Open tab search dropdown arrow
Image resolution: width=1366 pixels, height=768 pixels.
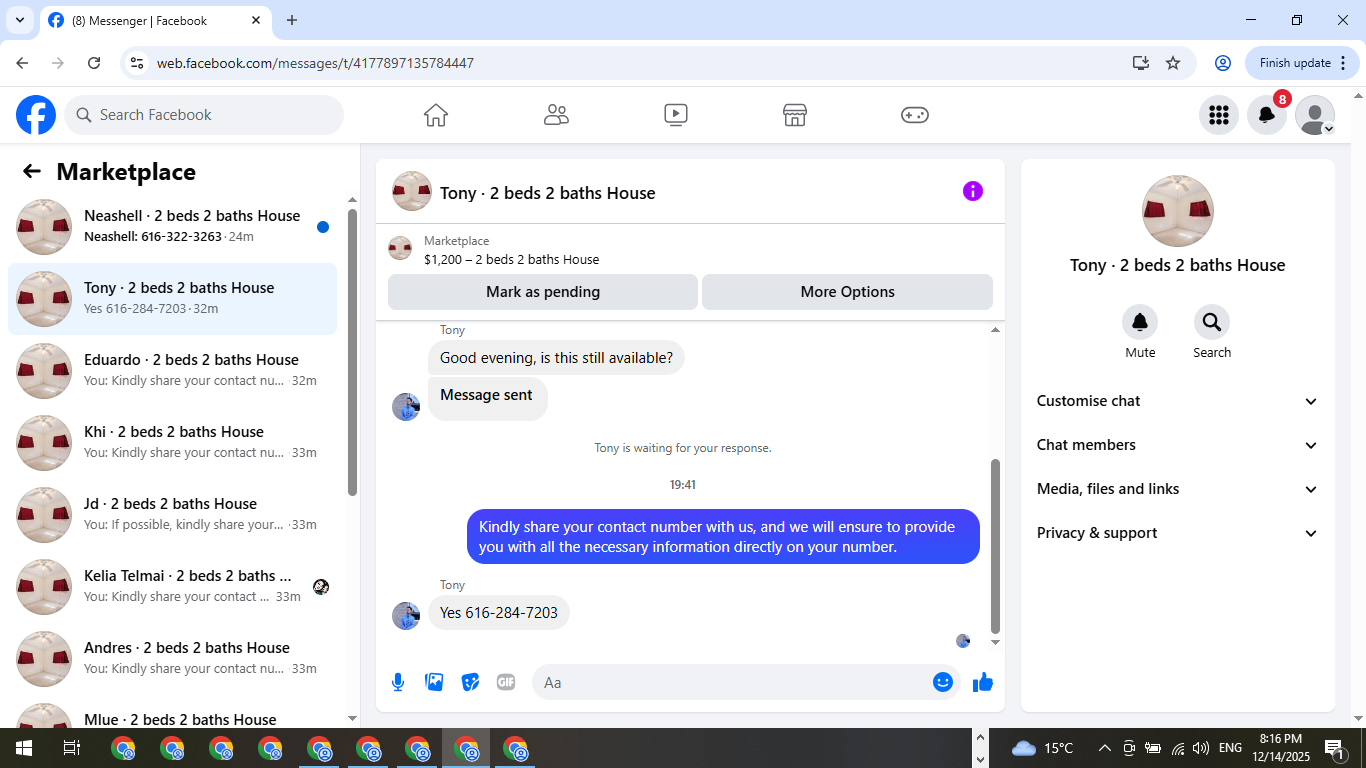coord(19,20)
